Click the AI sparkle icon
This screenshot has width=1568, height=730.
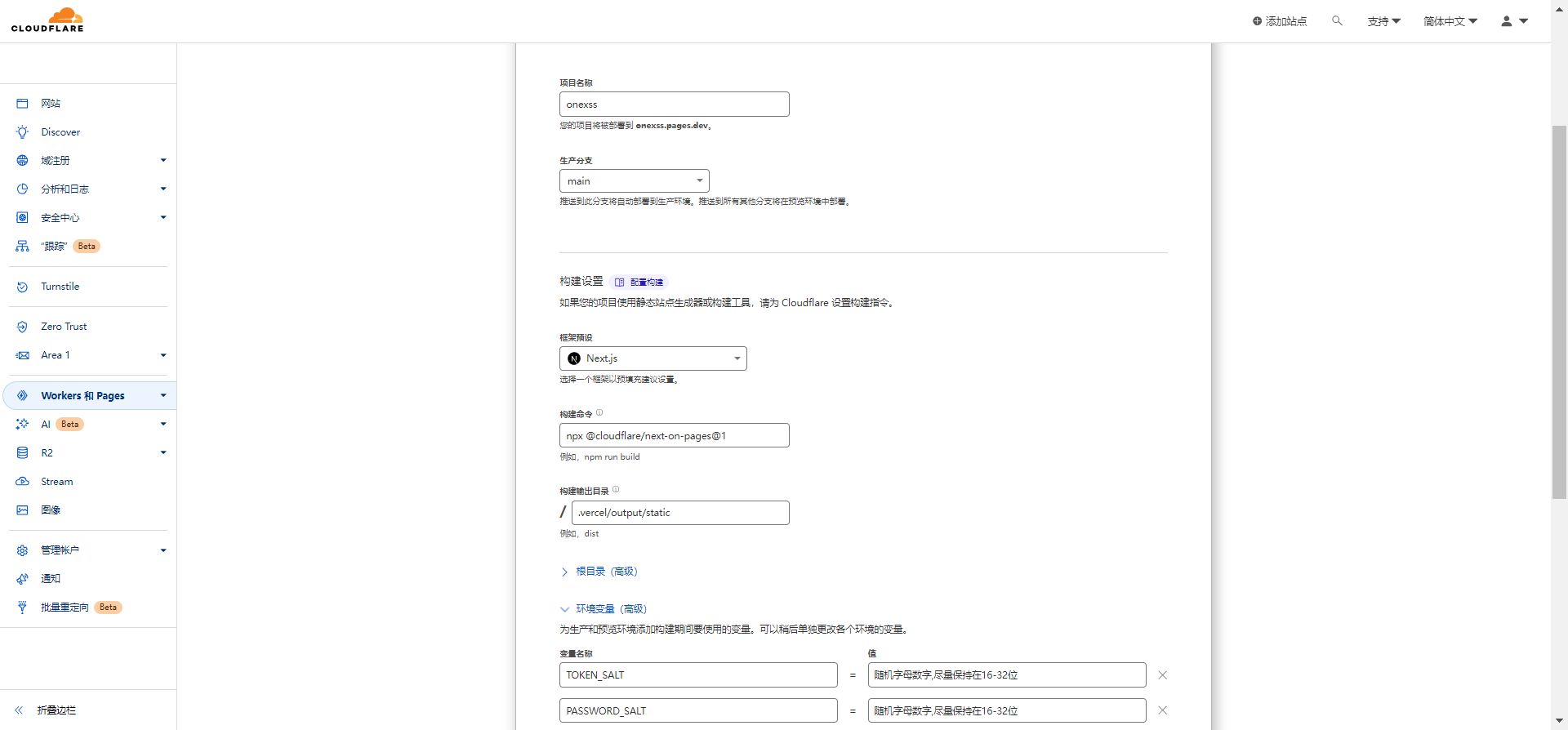[x=22, y=425]
